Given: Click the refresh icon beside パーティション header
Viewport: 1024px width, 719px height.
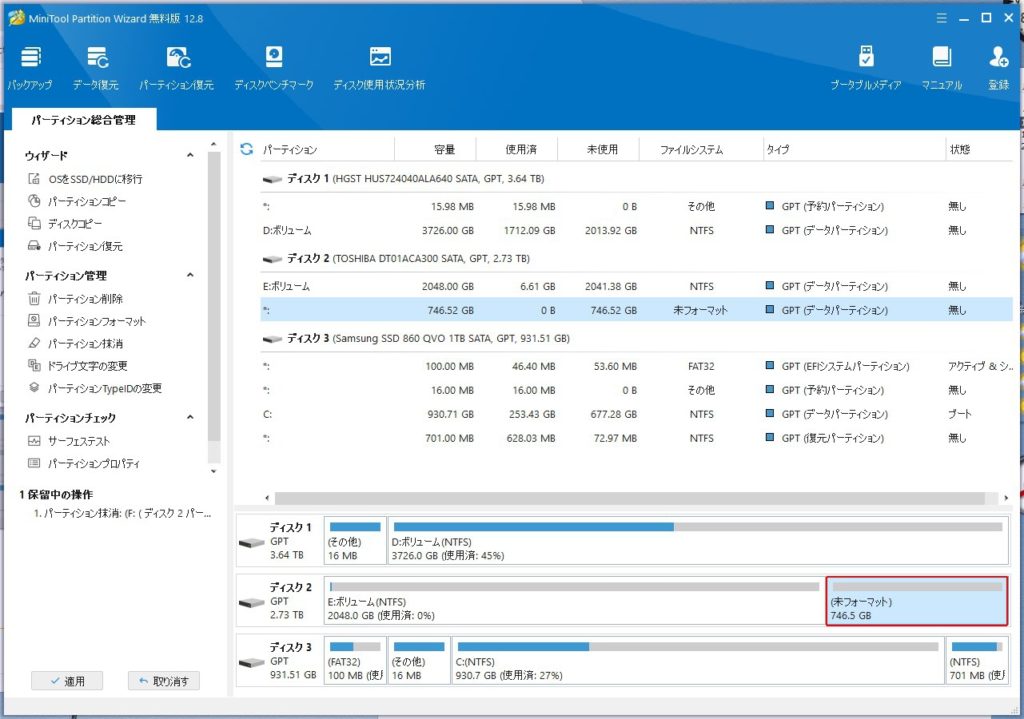Looking at the screenshot, I should click(247, 150).
